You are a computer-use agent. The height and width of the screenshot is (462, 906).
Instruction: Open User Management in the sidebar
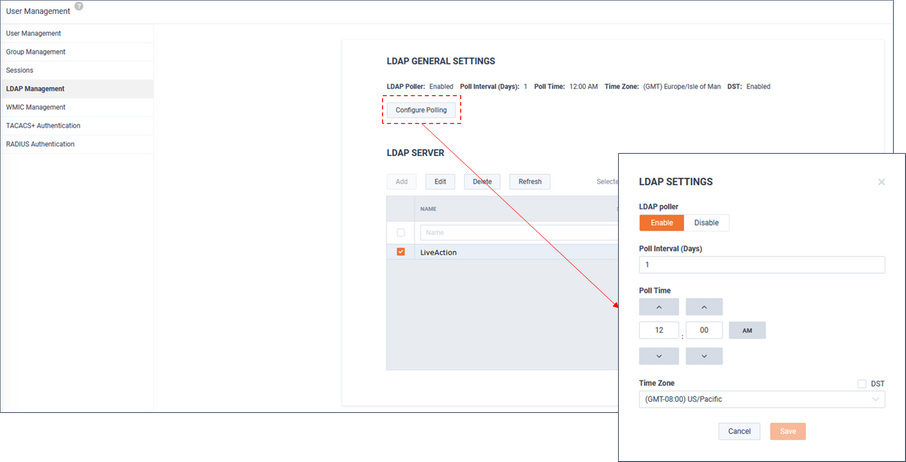click(x=77, y=33)
